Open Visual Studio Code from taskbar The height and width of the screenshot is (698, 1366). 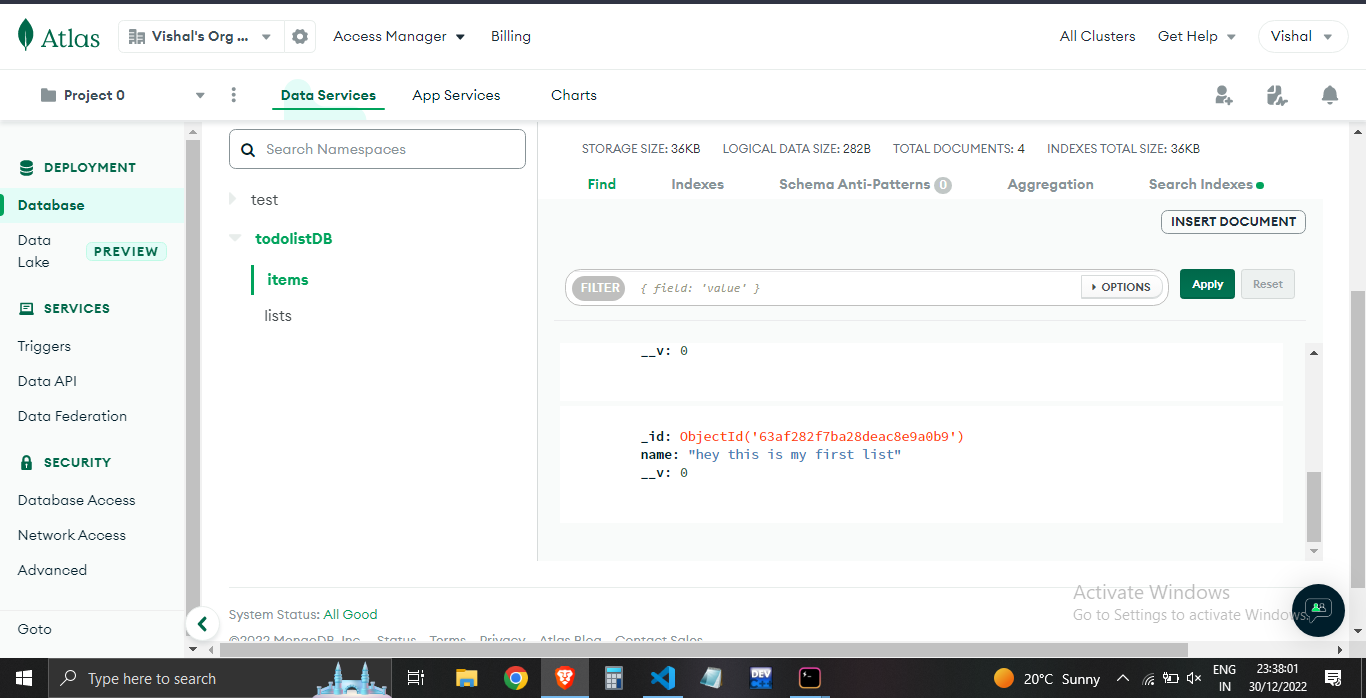(663, 678)
